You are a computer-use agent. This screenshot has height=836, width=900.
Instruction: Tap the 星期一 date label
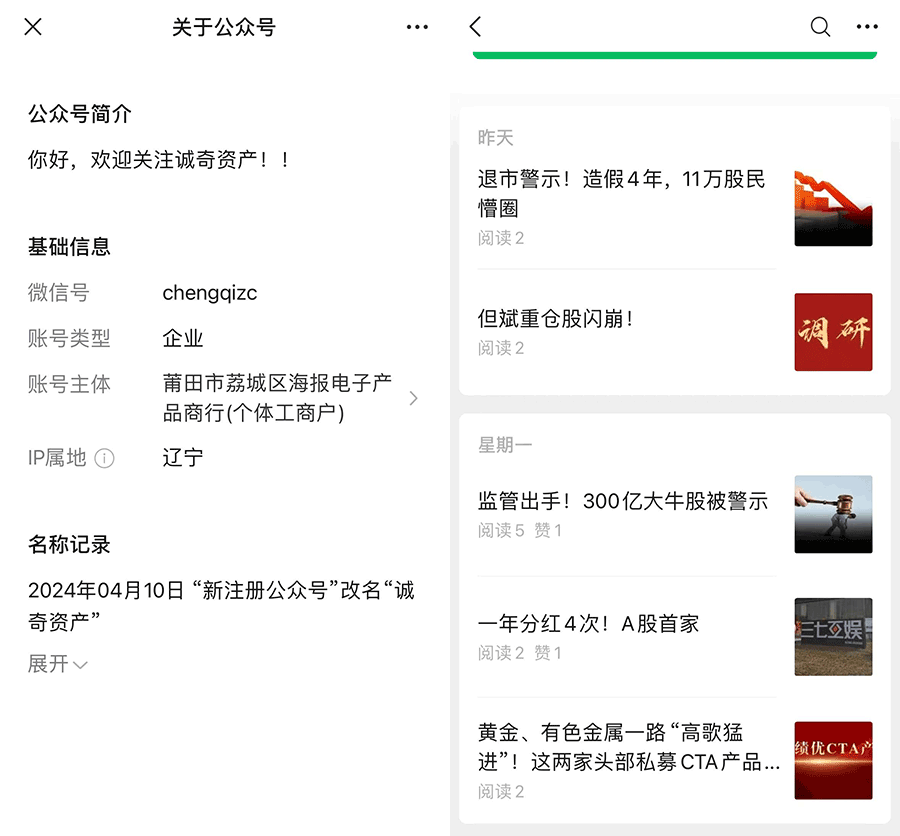point(505,445)
